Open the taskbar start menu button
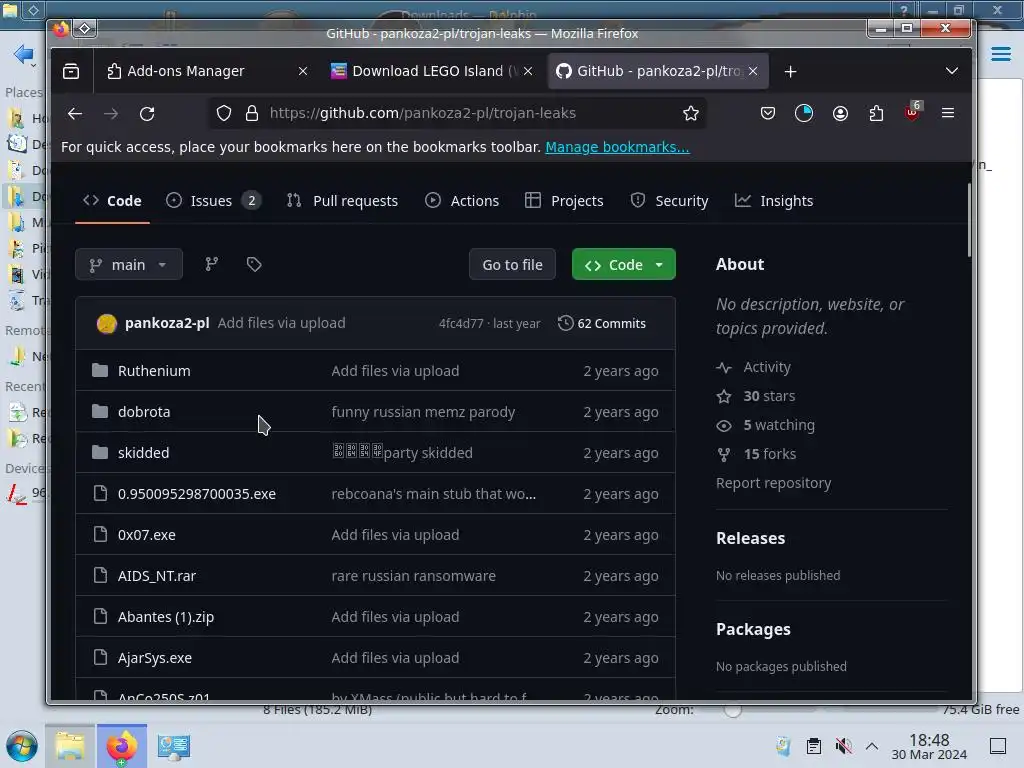This screenshot has width=1024, height=768. tap(22, 746)
